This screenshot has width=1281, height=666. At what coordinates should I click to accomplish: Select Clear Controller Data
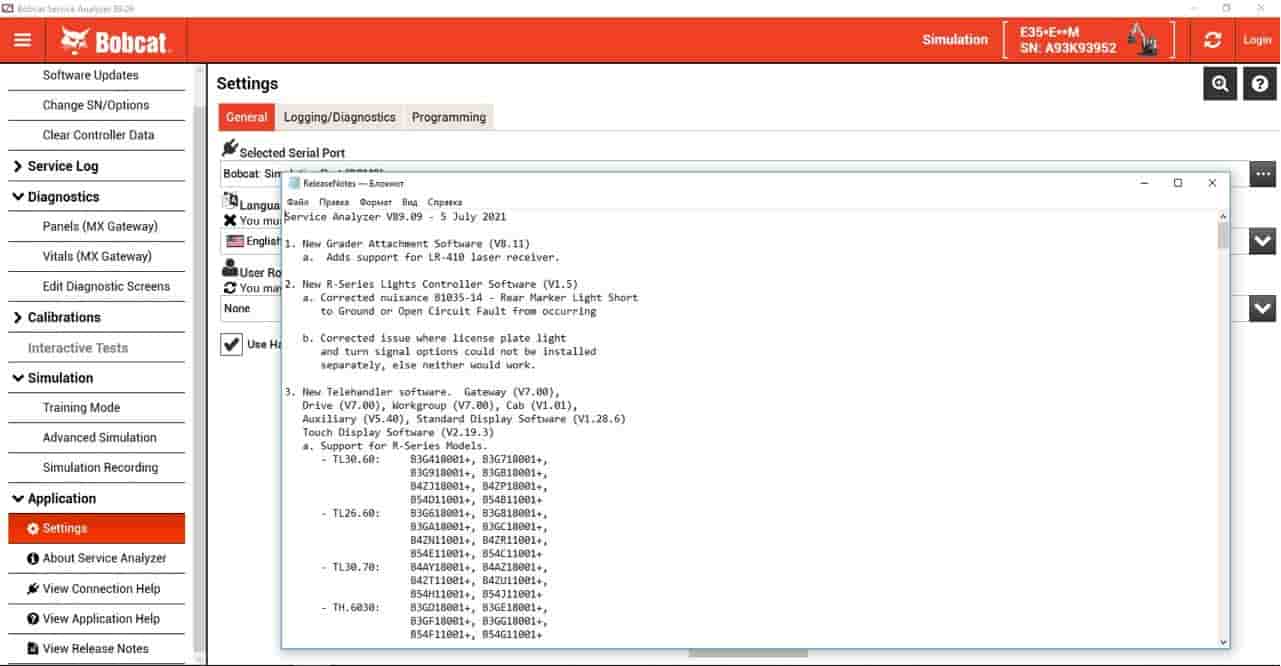click(97, 135)
